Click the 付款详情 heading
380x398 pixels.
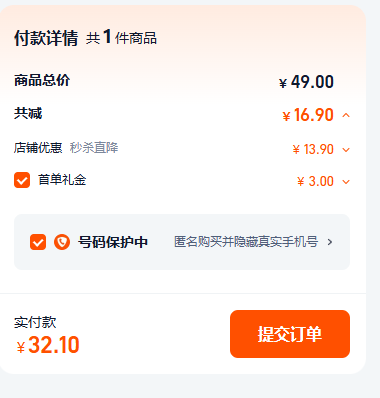[46, 38]
